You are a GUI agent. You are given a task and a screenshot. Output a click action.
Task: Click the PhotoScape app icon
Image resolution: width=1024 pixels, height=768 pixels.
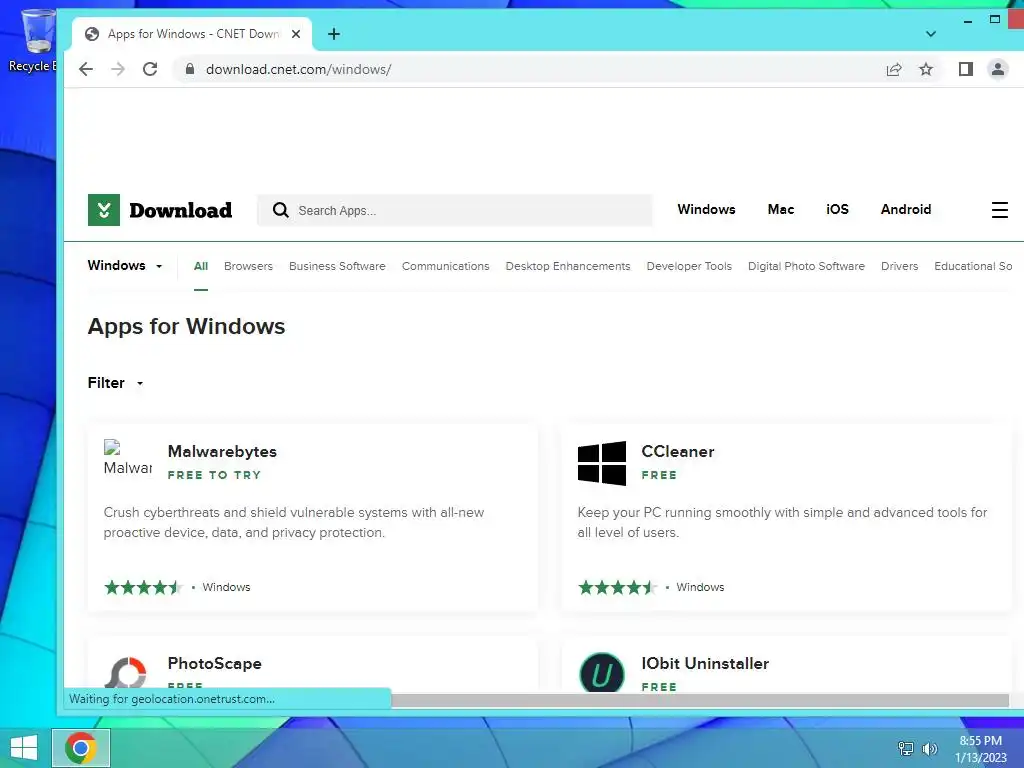click(x=128, y=673)
